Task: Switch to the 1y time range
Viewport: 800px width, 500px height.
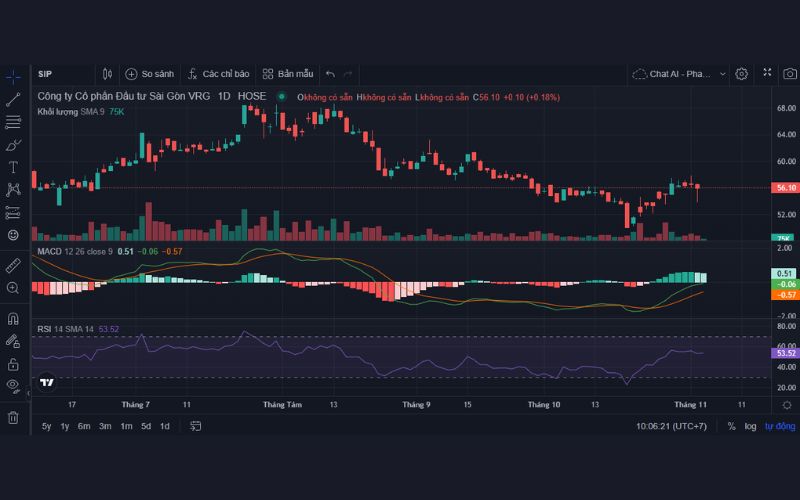Action: 65,426
